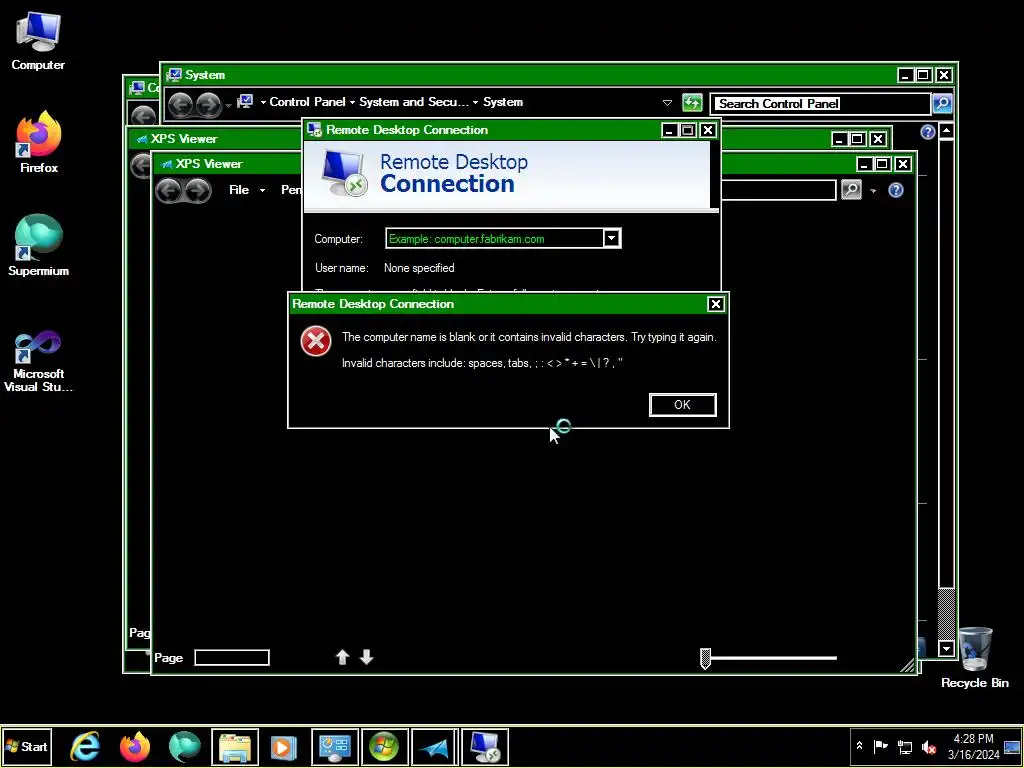Select System and Security breadcrumb
This screenshot has width=1024, height=768.
(414, 102)
